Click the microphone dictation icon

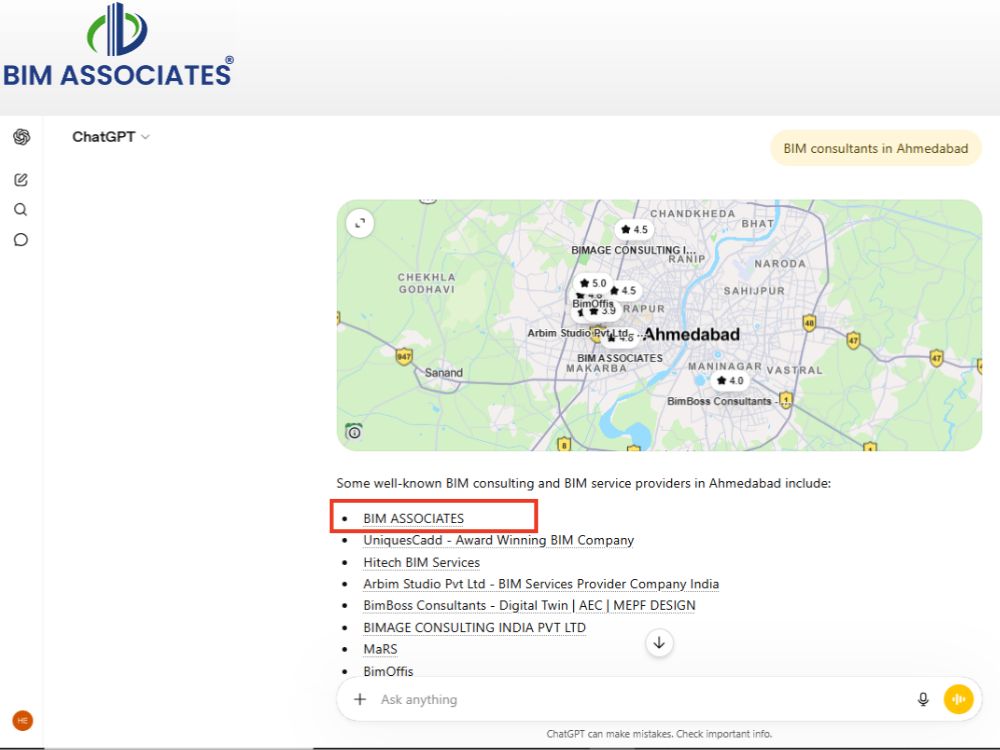tap(923, 699)
